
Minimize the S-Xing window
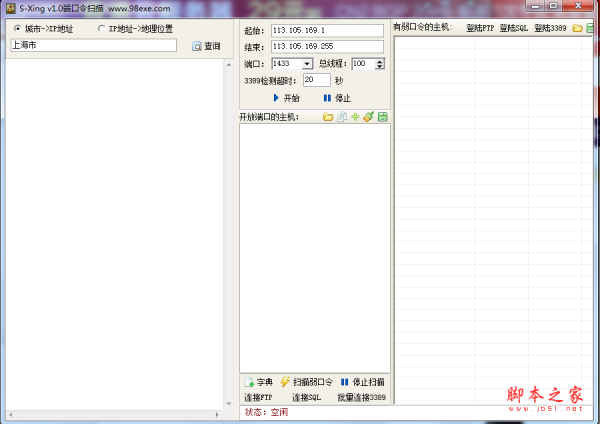pos(535,6)
